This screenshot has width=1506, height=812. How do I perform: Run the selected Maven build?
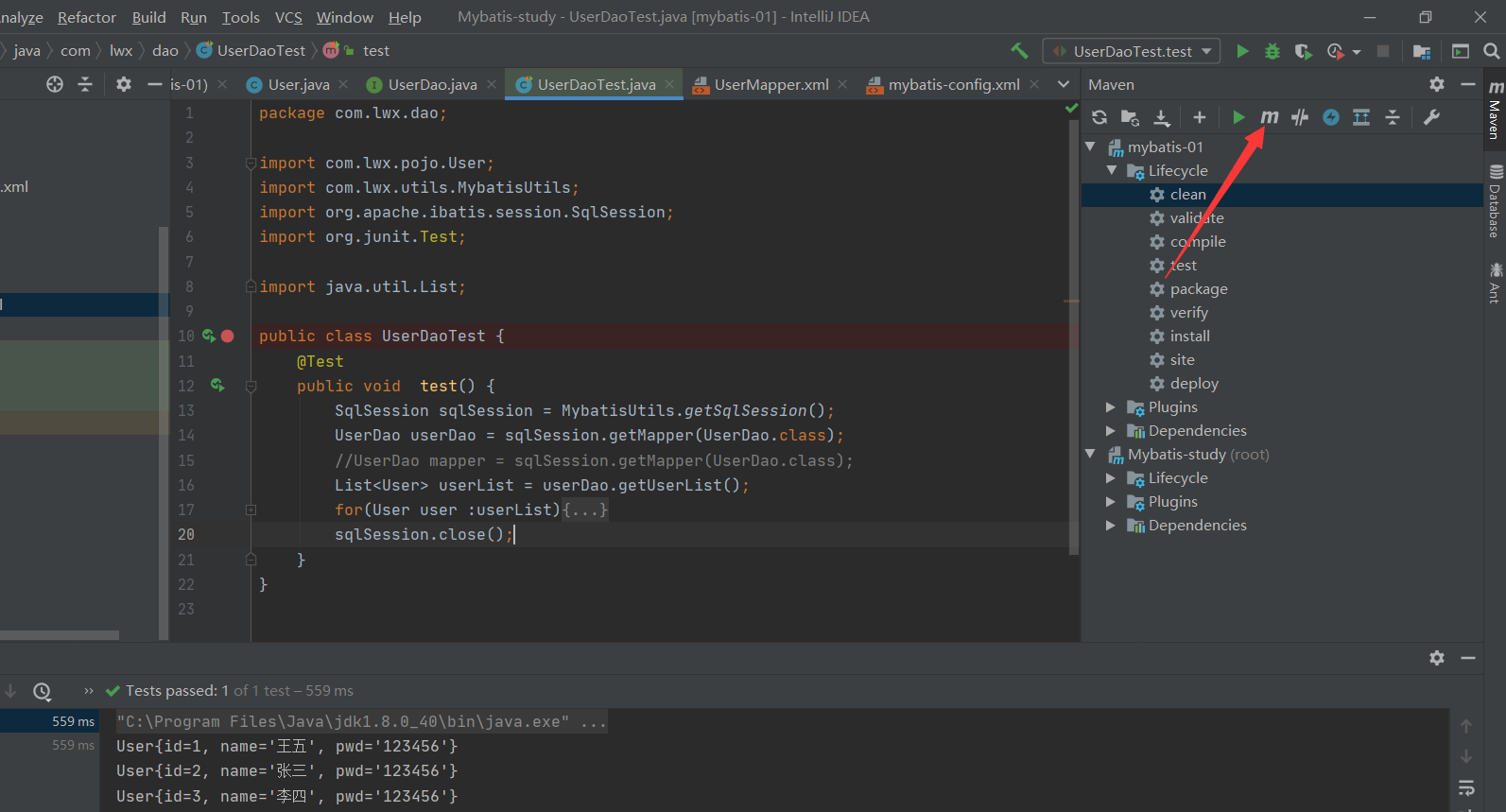pos(1238,117)
